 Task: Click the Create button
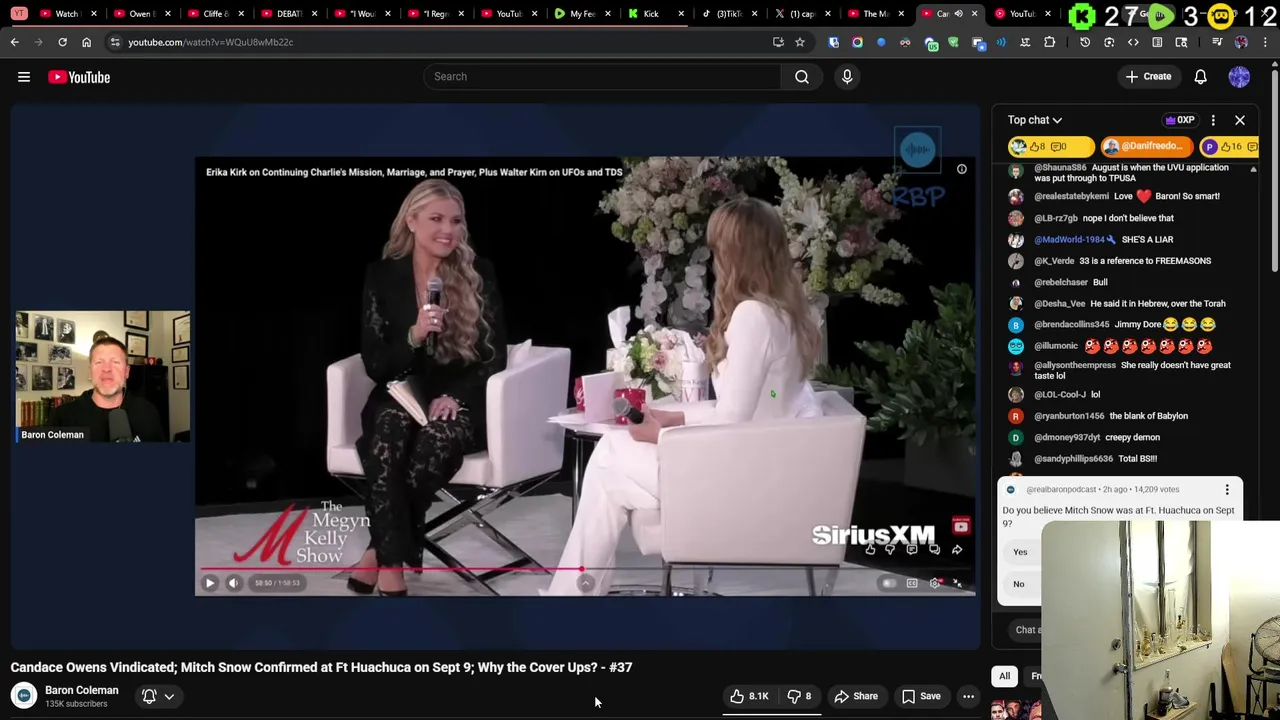[1148, 77]
